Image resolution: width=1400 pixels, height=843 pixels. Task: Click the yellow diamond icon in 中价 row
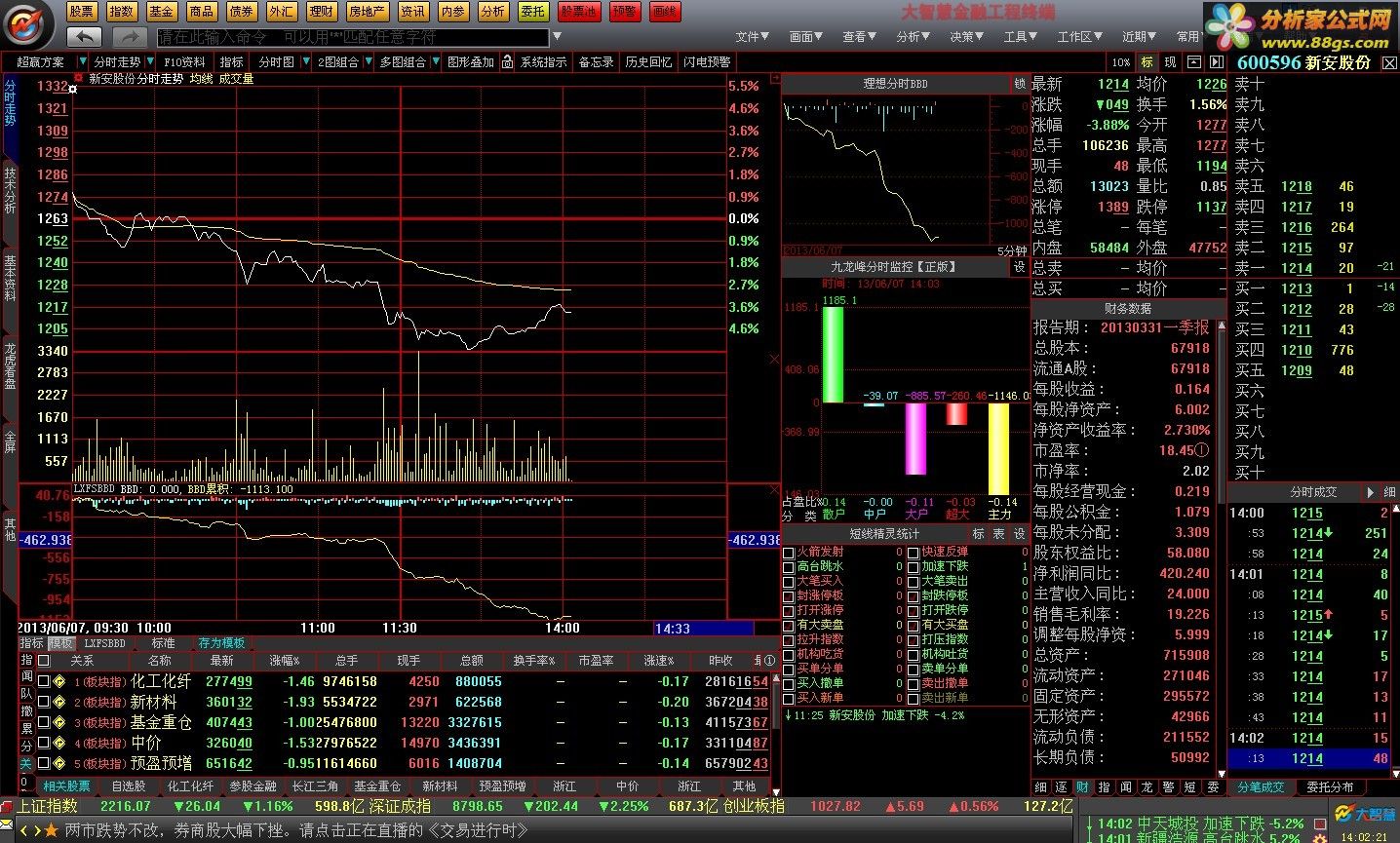click(59, 743)
